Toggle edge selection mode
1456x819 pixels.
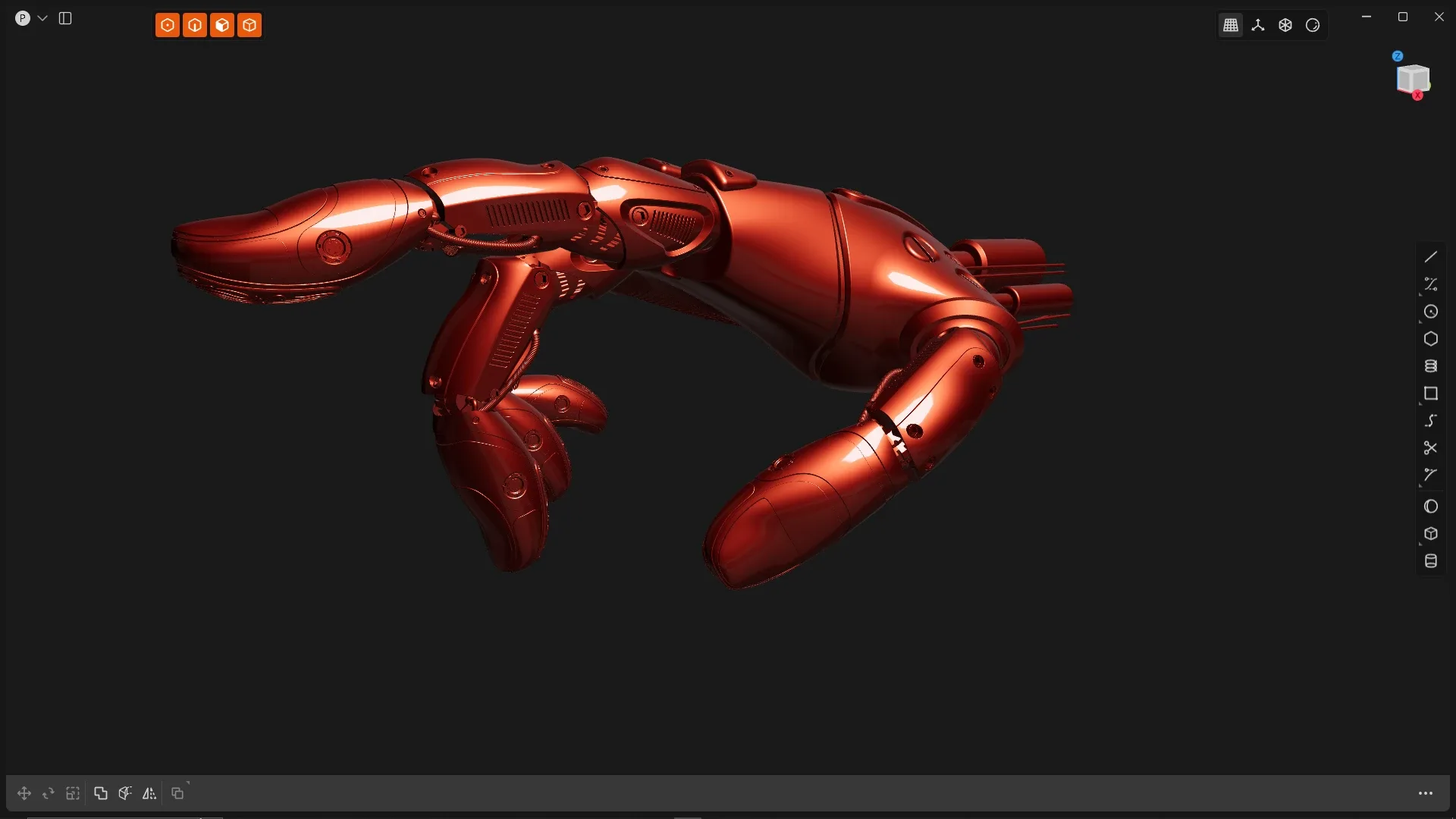[195, 25]
